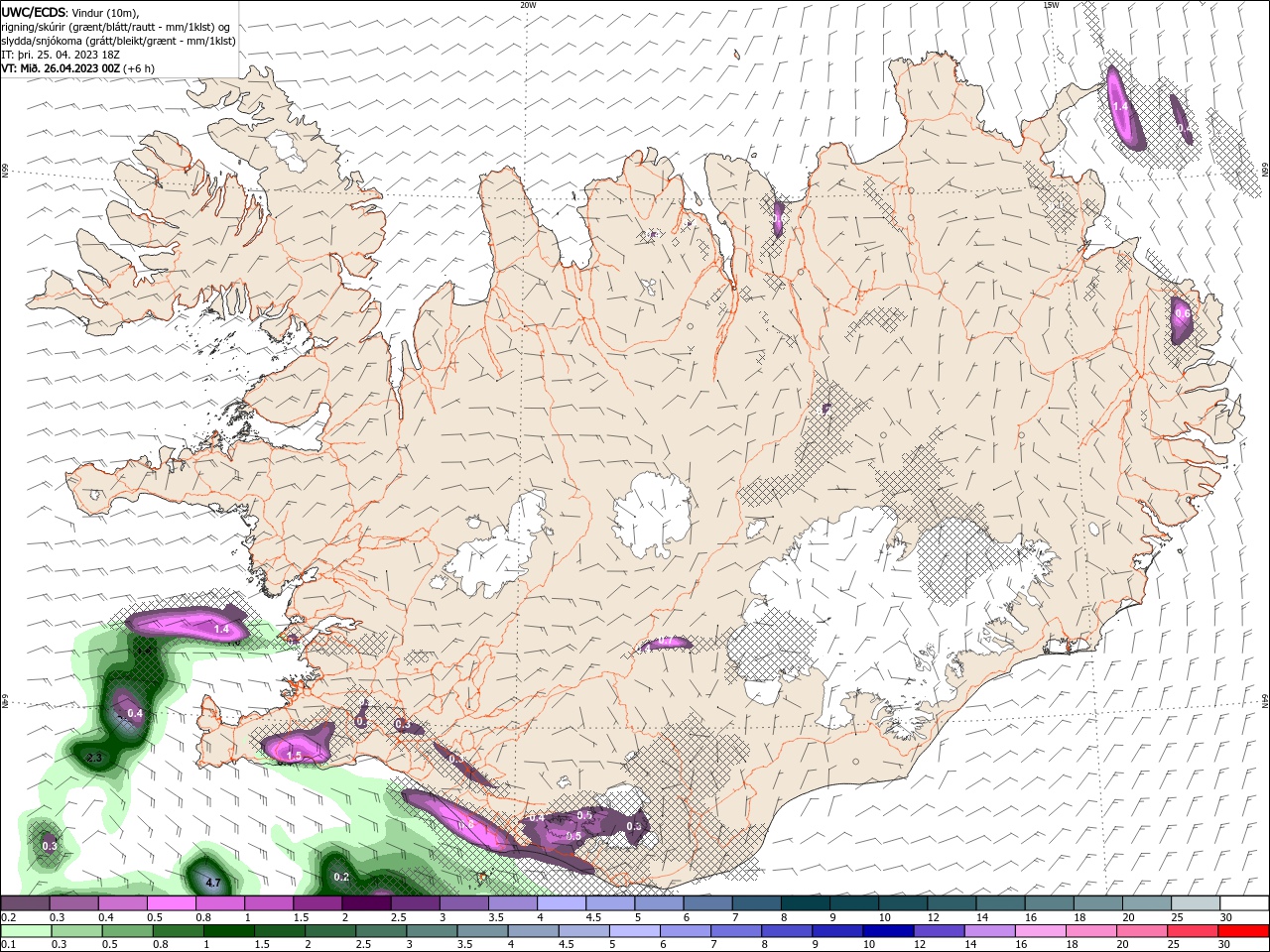Viewport: 1270px width, 952px height.
Task: Click the 0.6 value on the east coast
Action: 1182,312
